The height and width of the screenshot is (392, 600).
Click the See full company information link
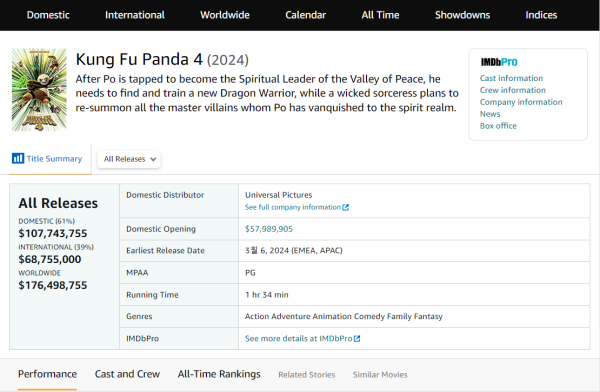pos(293,207)
